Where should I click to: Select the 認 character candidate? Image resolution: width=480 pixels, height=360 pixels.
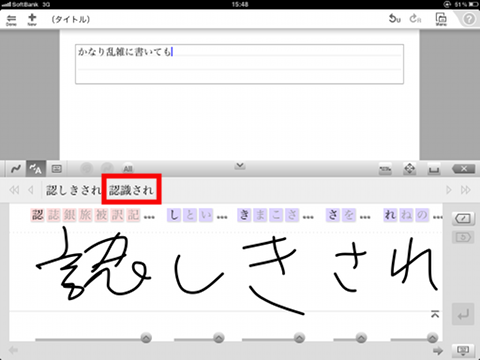pos(38,215)
